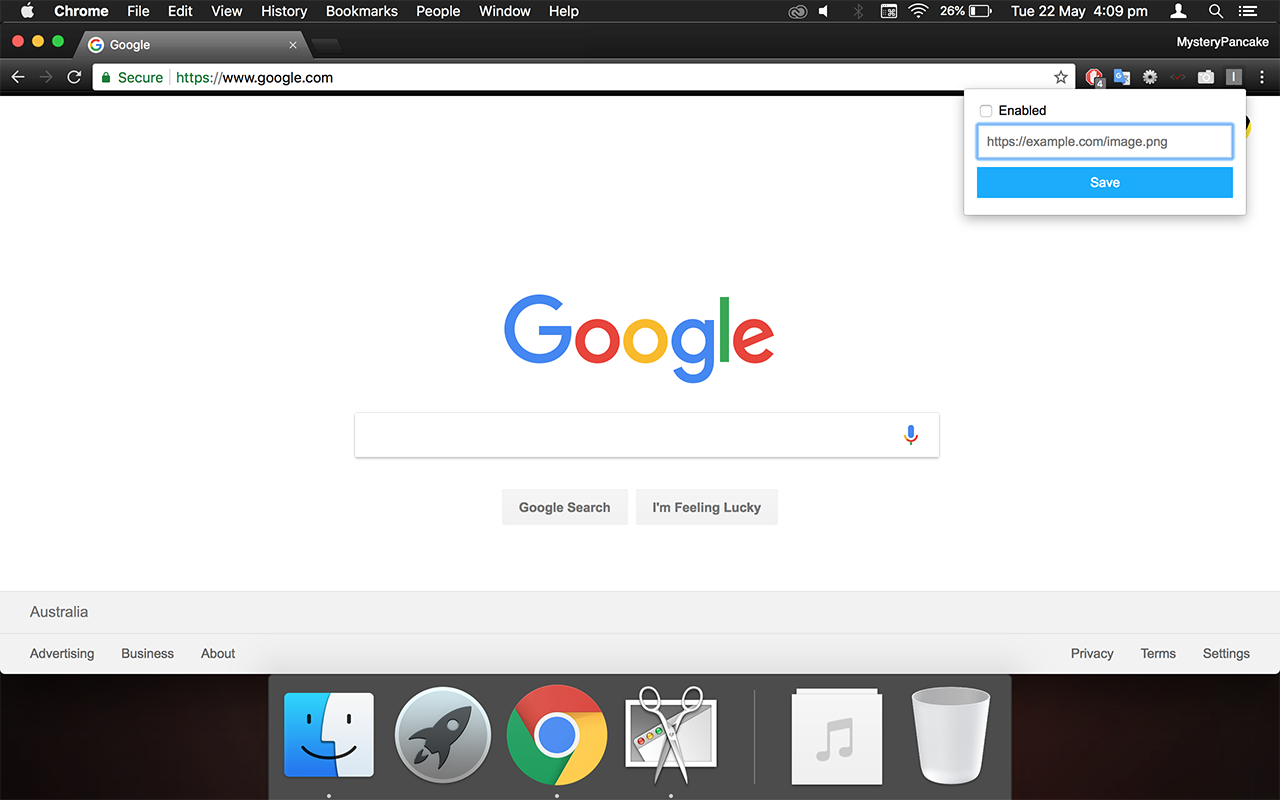1280x800 pixels.
Task: Bookmark this page with the star icon
Action: click(x=1061, y=77)
